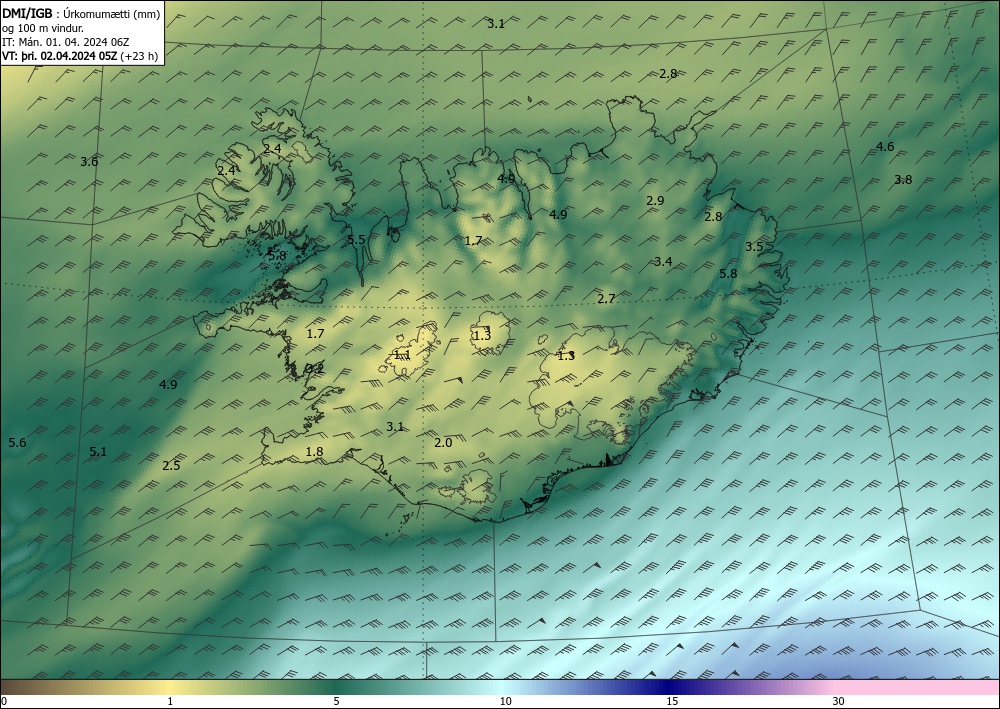Click the dark navy segment of the color scale
The width and height of the screenshot is (1000, 709).
(x=670, y=687)
